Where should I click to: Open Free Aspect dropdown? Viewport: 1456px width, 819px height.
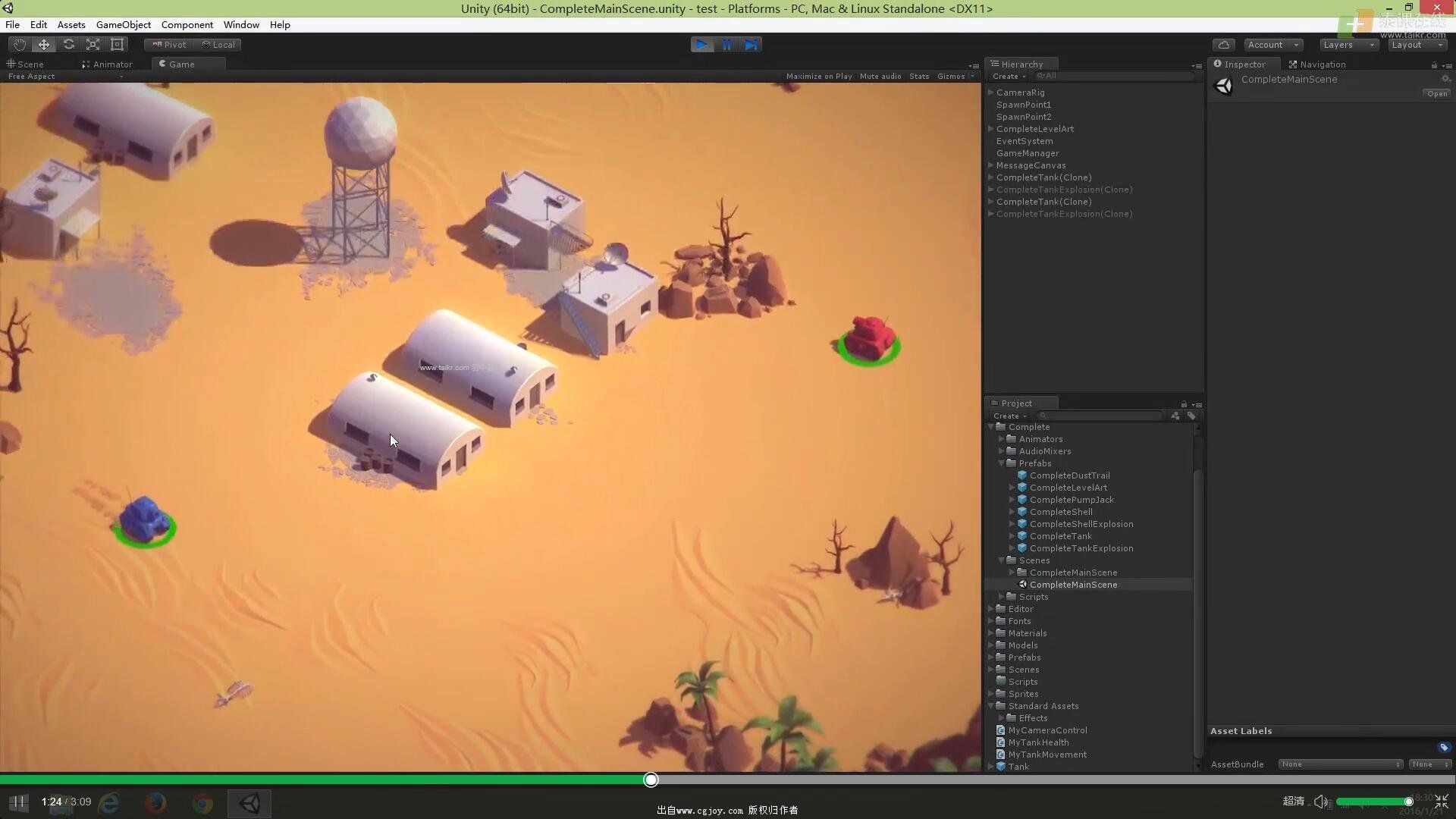(x=65, y=77)
